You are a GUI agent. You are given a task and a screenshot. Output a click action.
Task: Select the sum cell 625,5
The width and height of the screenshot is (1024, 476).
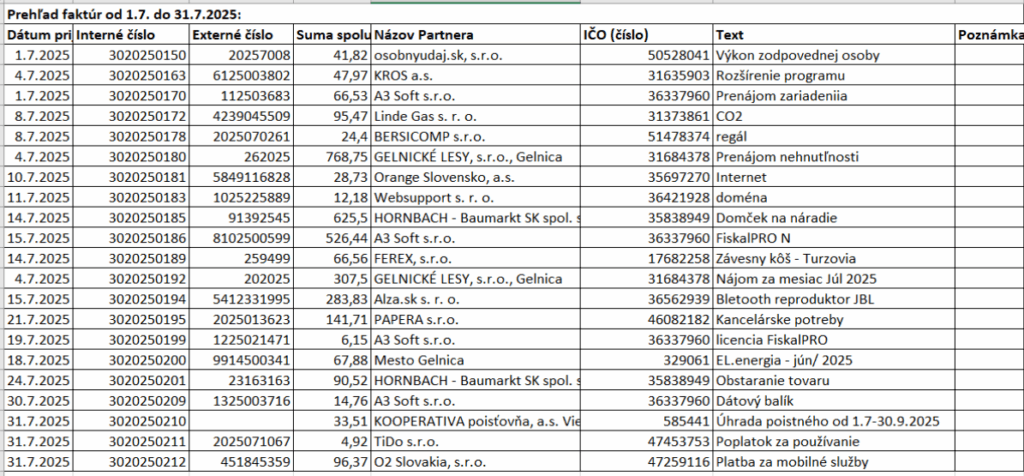pos(332,217)
